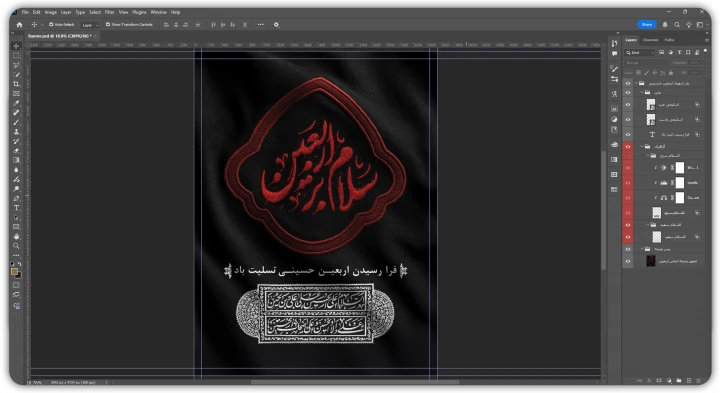Hide the Brightness adjustment layer
Screen dimensions: 720x393
(x=628, y=168)
